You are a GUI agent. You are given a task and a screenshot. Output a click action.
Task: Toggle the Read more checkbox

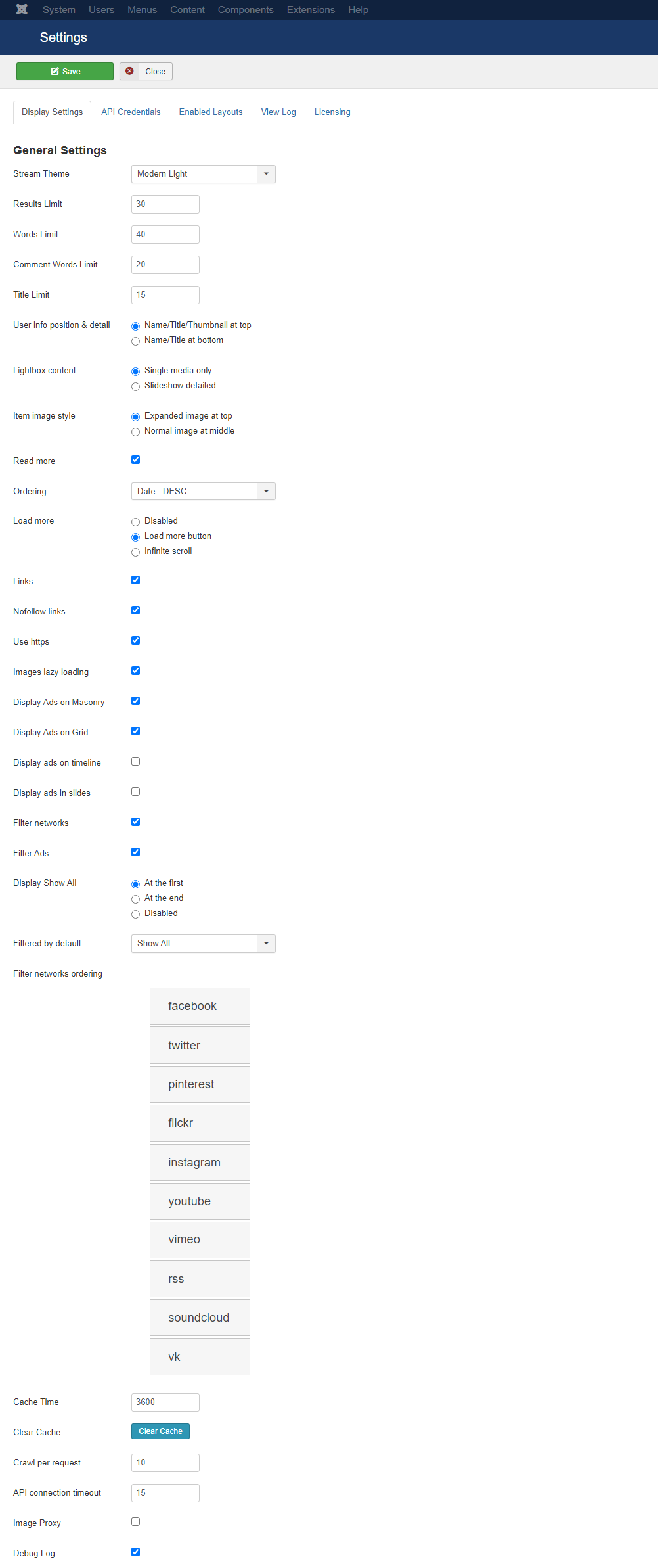pos(136,460)
